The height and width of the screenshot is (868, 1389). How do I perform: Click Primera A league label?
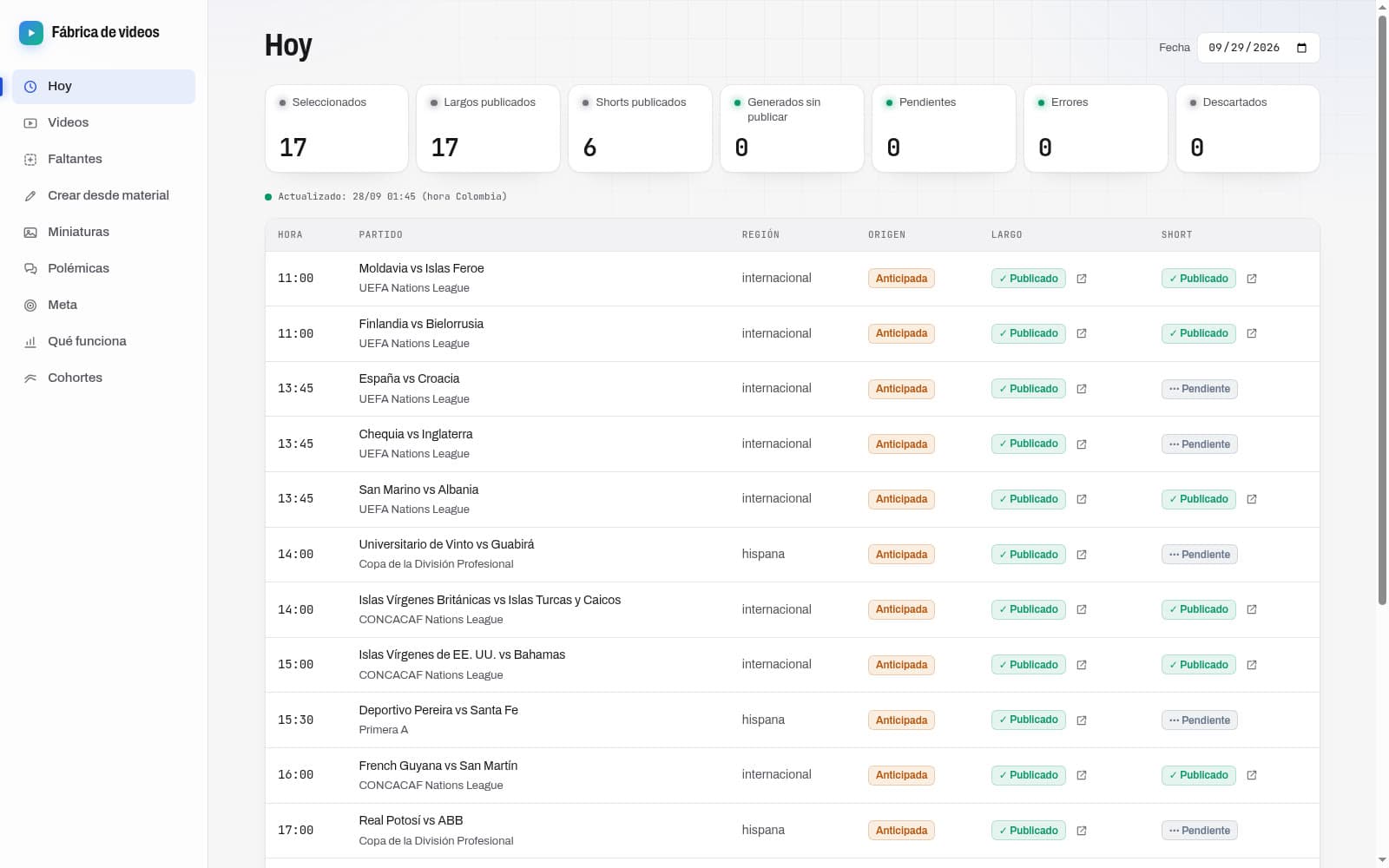384,730
